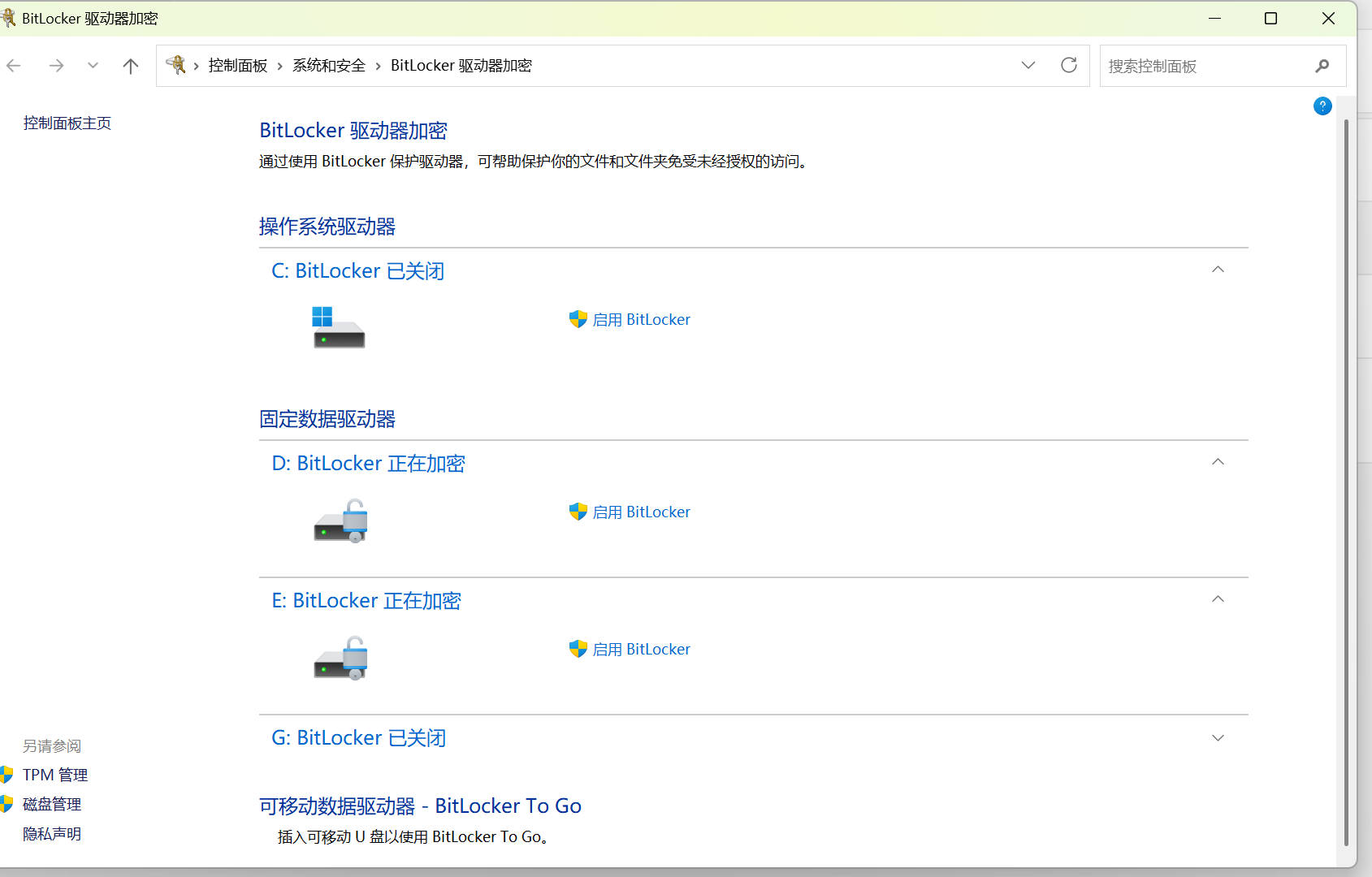Click the 固定数据驱动器 section heading
The width and height of the screenshot is (1372, 877).
(327, 419)
